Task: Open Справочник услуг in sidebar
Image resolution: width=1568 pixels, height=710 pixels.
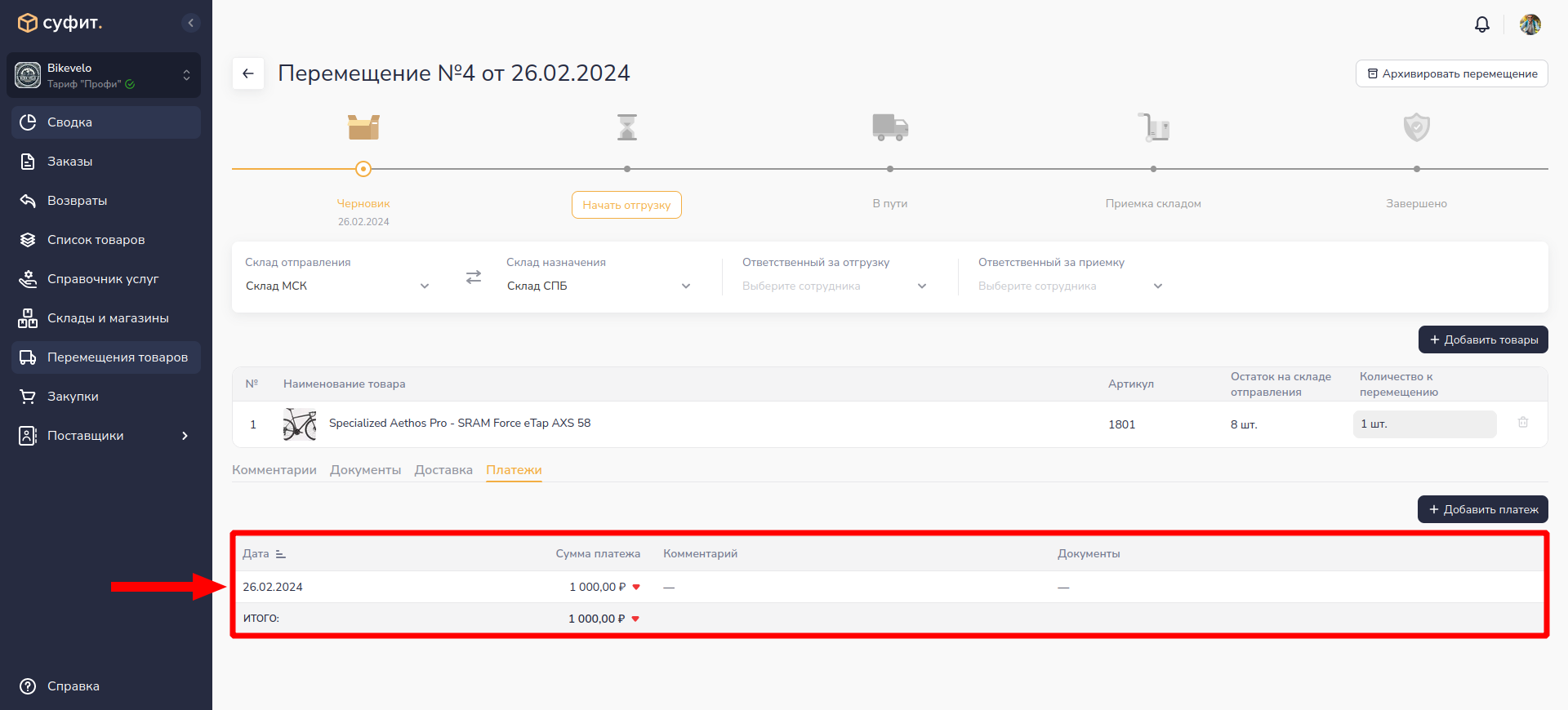Action: click(106, 279)
